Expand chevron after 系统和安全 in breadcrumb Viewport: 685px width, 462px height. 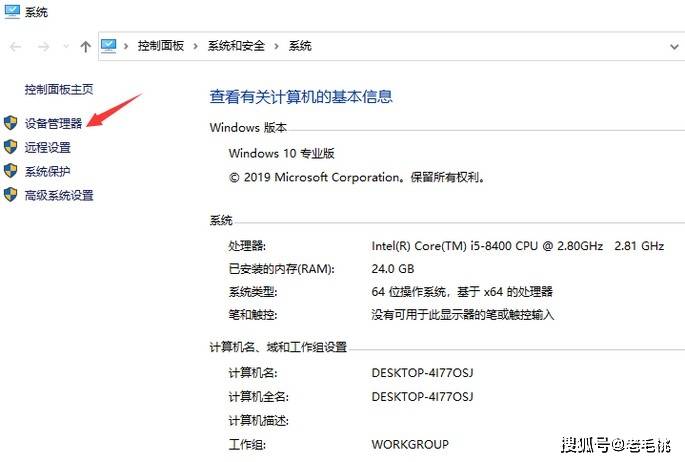click(x=276, y=46)
